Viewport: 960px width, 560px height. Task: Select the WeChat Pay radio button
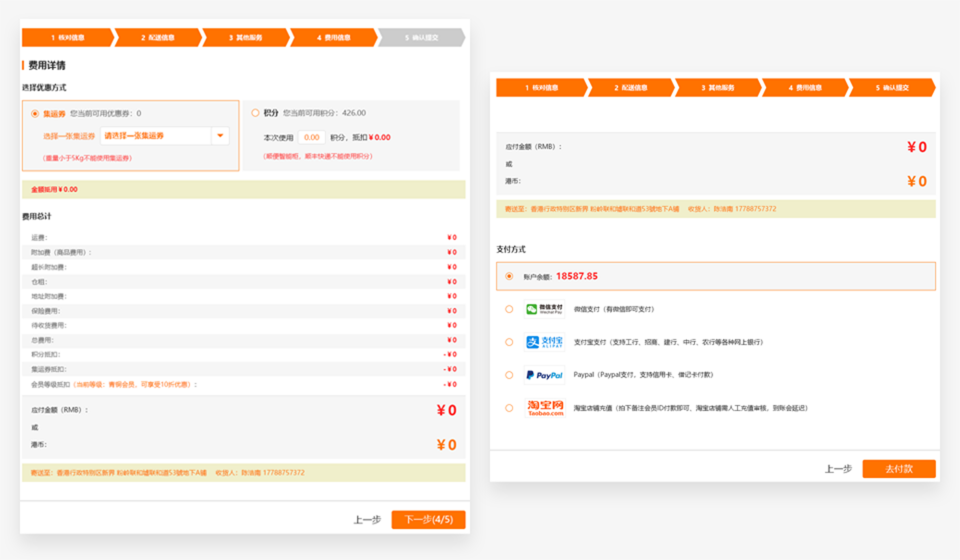click(509, 309)
